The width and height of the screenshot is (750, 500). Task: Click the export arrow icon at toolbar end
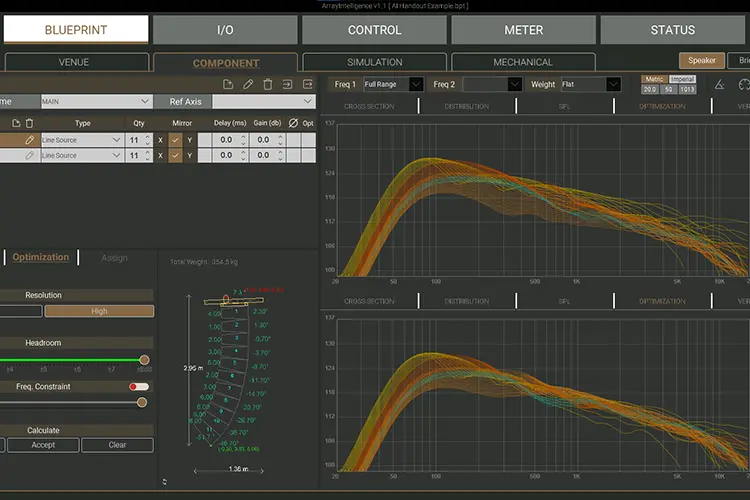[308, 84]
